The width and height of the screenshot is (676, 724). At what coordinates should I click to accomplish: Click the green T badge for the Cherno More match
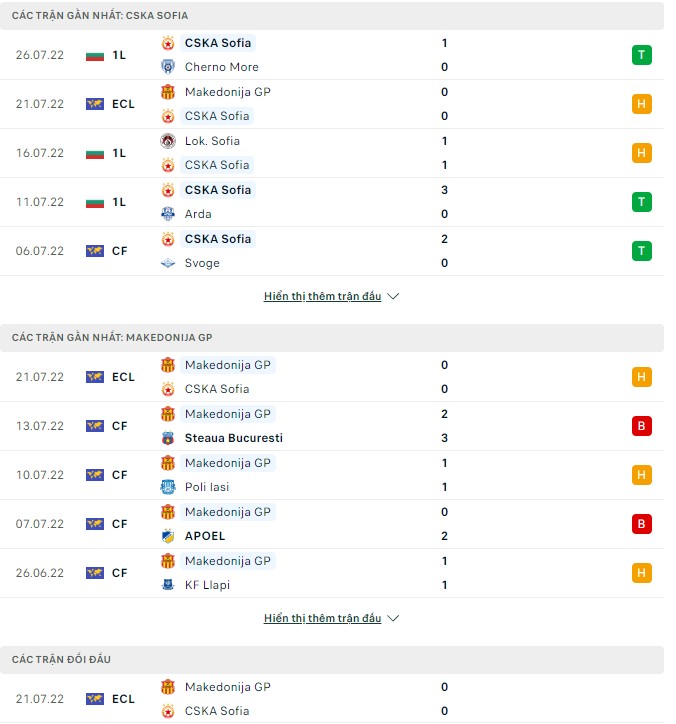(641, 55)
